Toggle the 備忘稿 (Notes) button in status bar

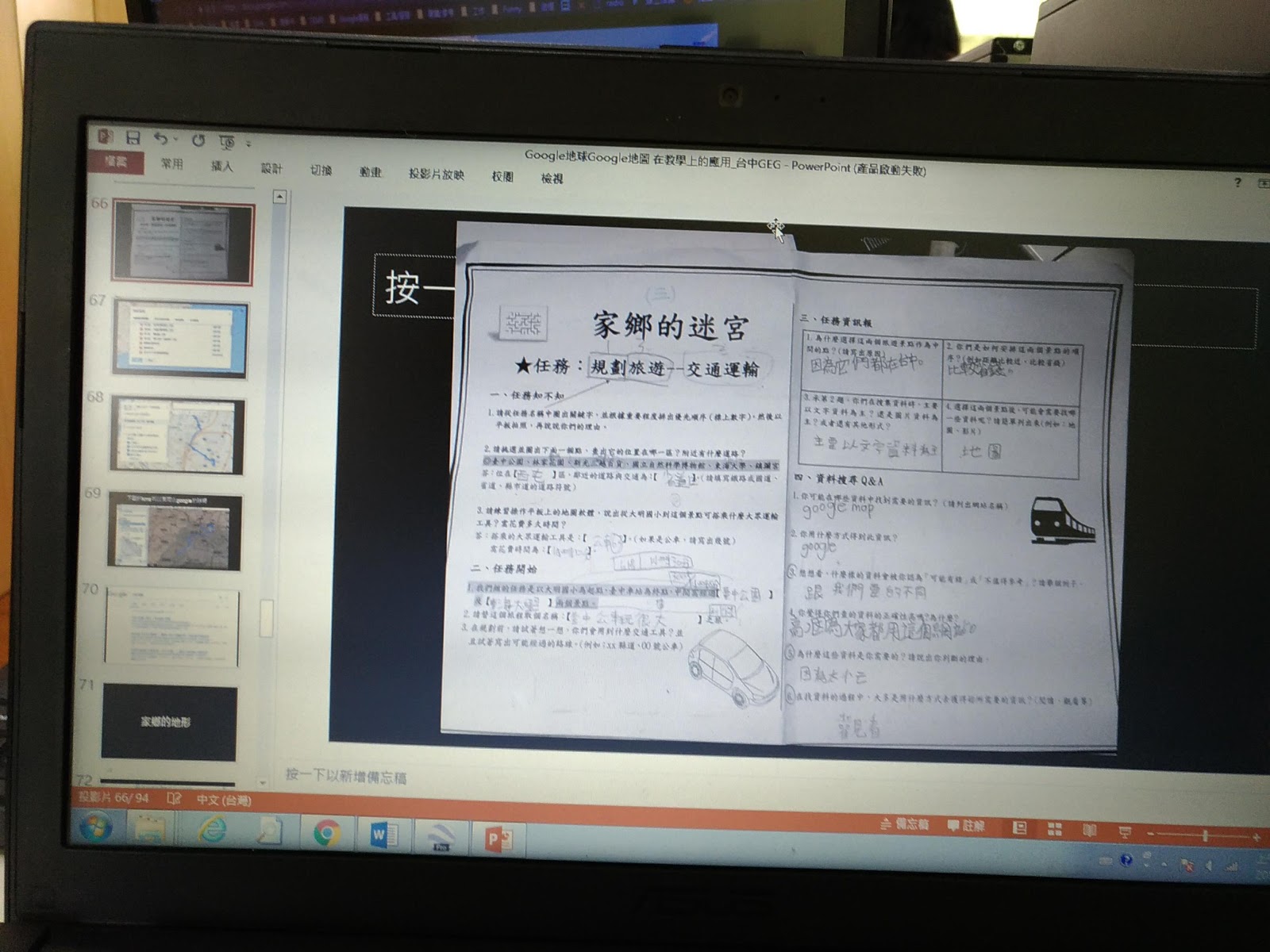coord(904,824)
